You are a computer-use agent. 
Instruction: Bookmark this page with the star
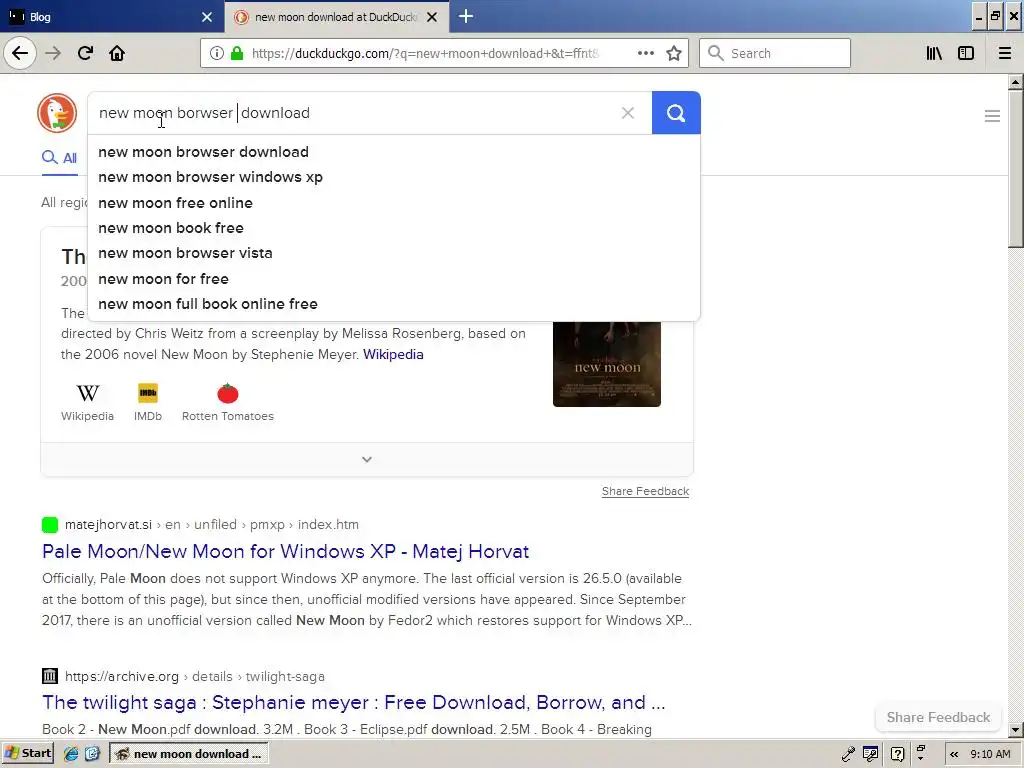pos(674,53)
